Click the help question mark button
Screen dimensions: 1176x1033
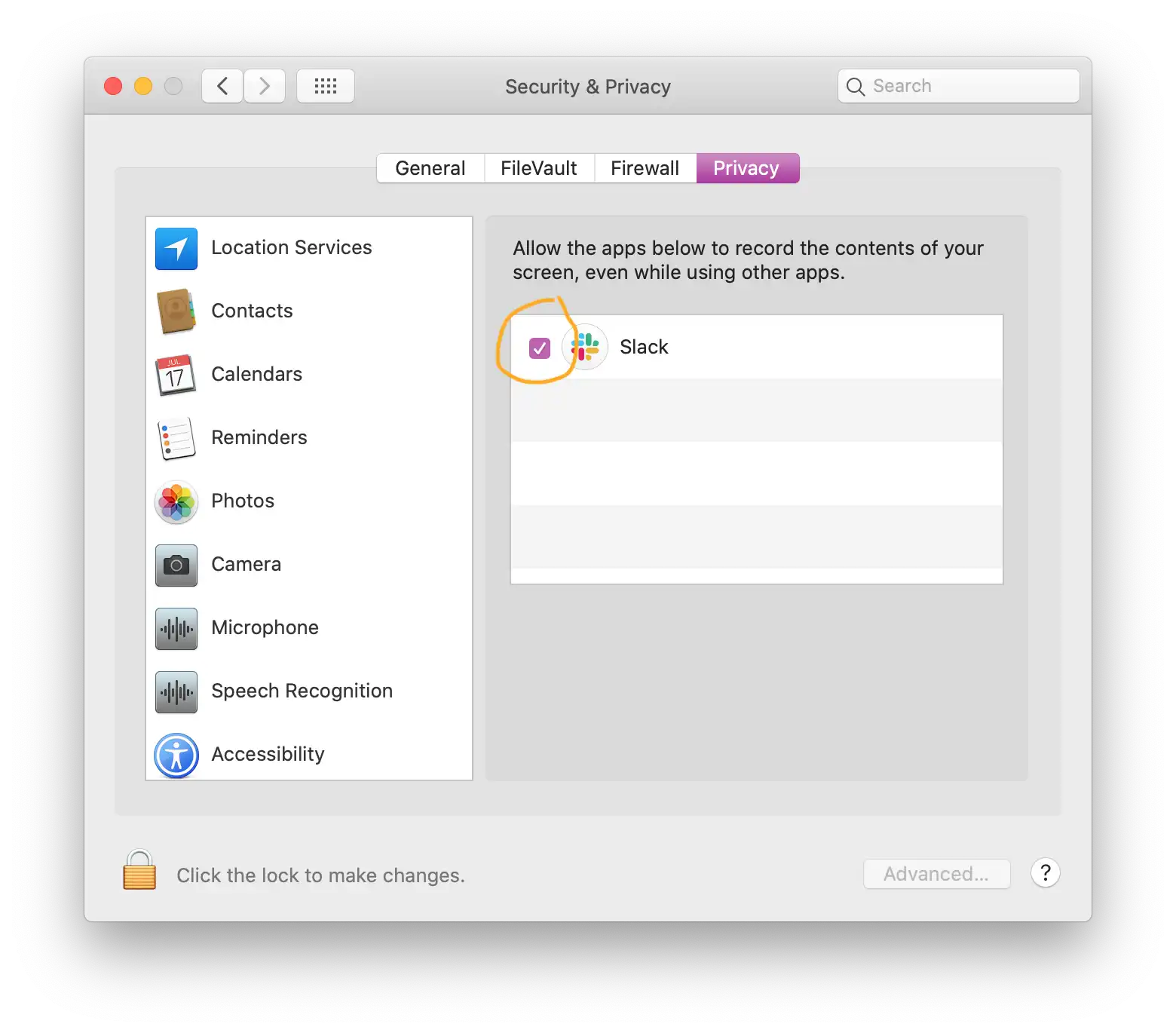1045,873
